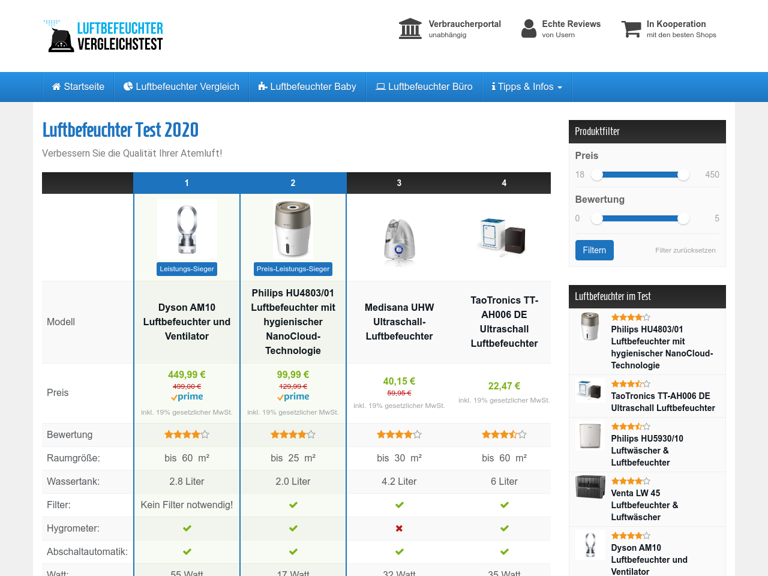
Task: Click the Luftbefeuchter Vergleichstest logo
Action: (x=104, y=36)
